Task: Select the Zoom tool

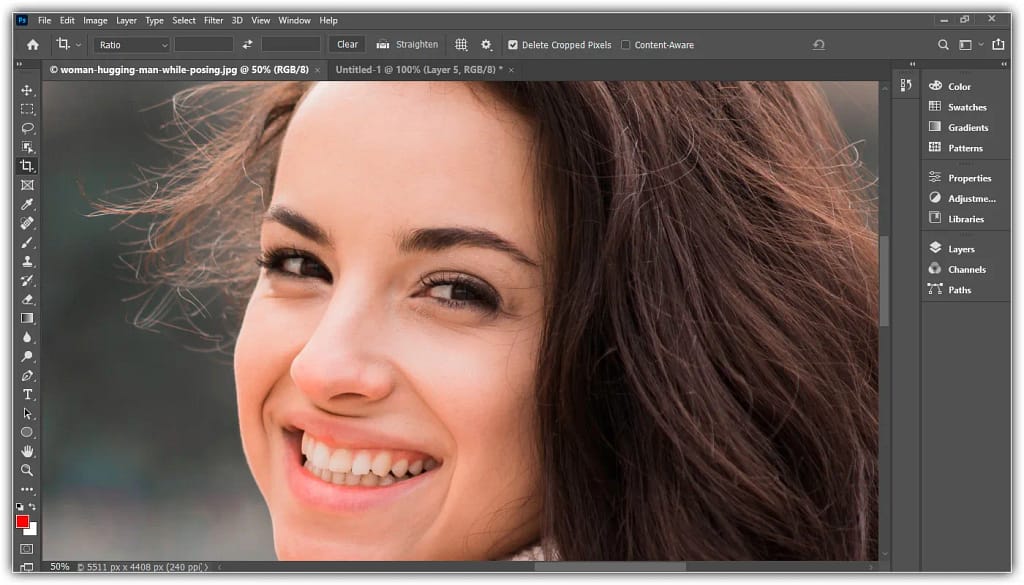Action: (x=27, y=470)
